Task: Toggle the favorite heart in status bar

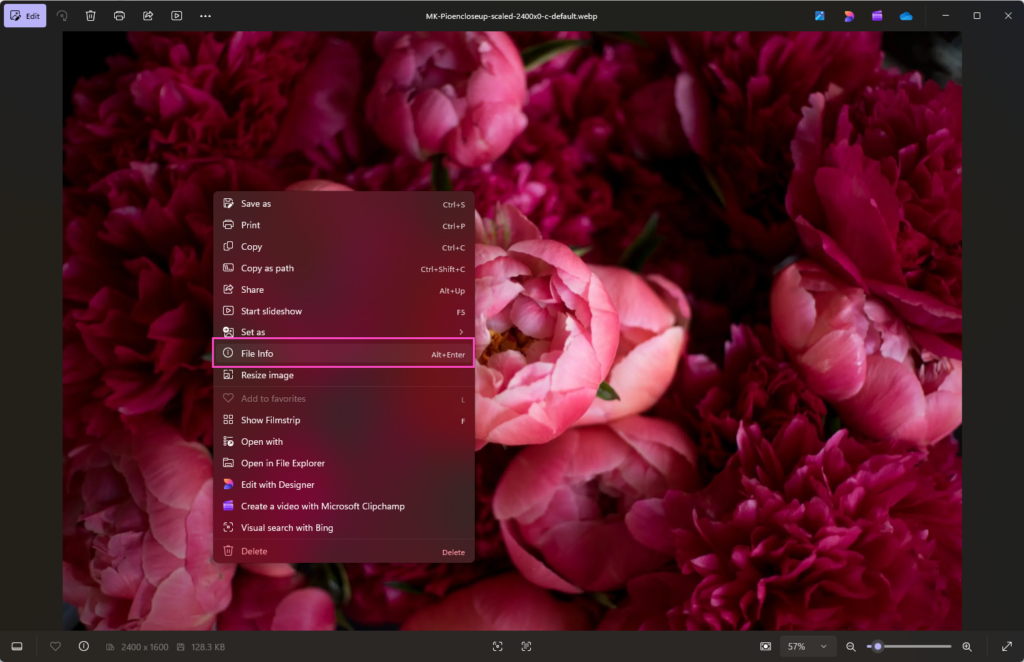Action: click(56, 646)
